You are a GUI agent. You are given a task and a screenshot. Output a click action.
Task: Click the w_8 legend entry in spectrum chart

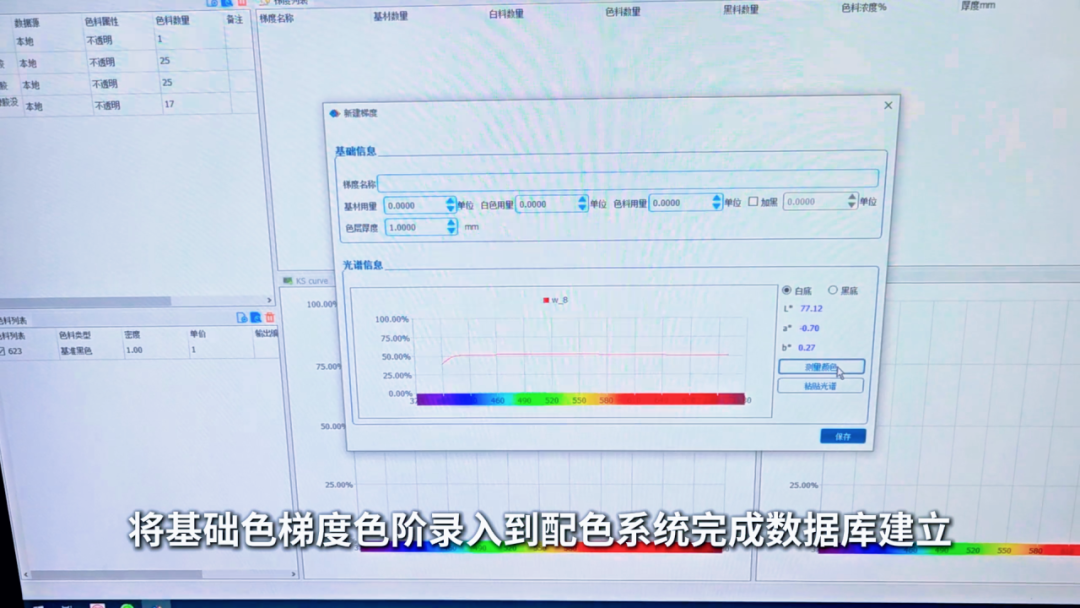[x=555, y=300]
